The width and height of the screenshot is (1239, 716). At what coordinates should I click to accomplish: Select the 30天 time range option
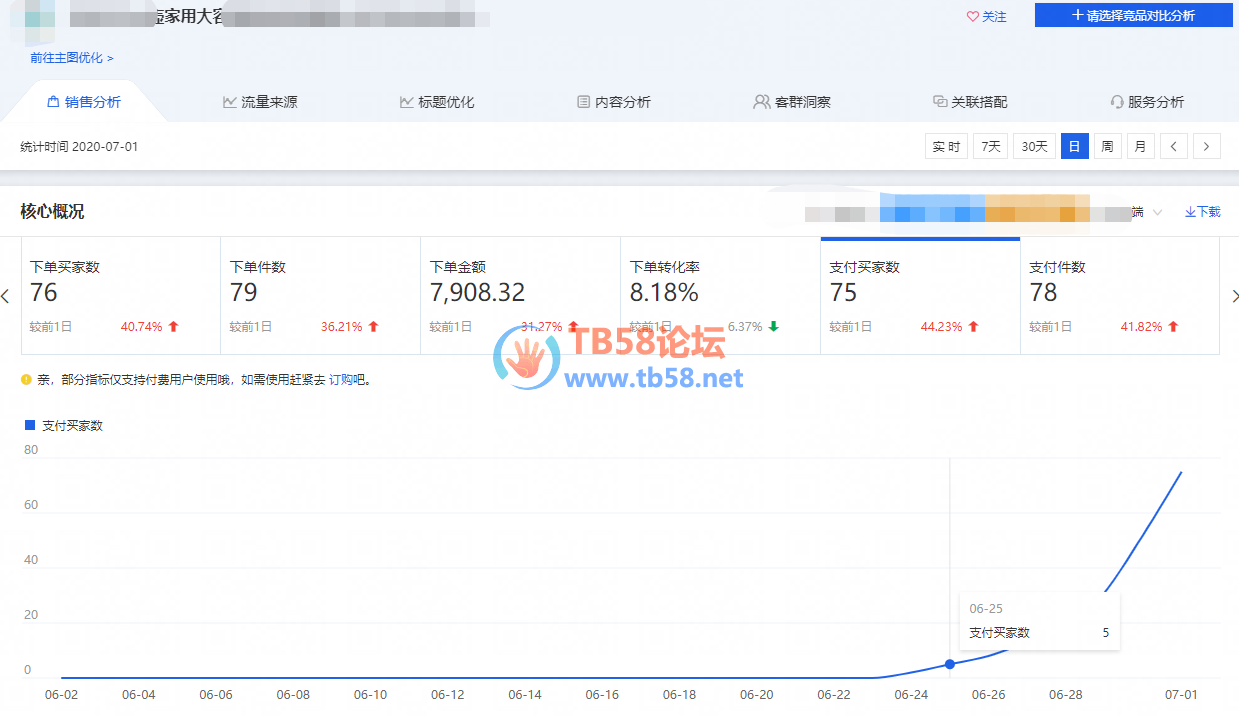point(1034,147)
